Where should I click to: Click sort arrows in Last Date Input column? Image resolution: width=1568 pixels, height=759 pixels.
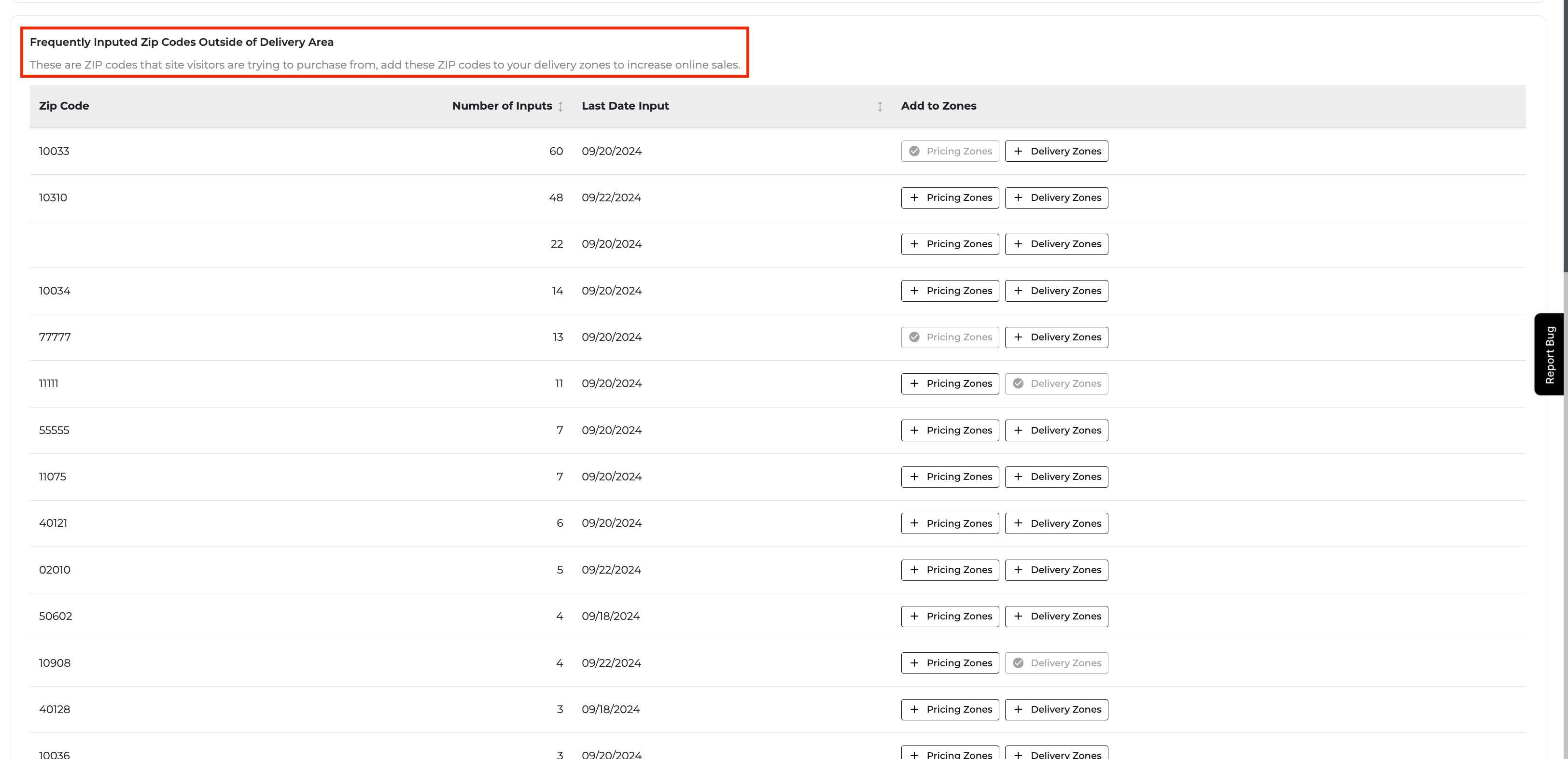[x=880, y=107]
